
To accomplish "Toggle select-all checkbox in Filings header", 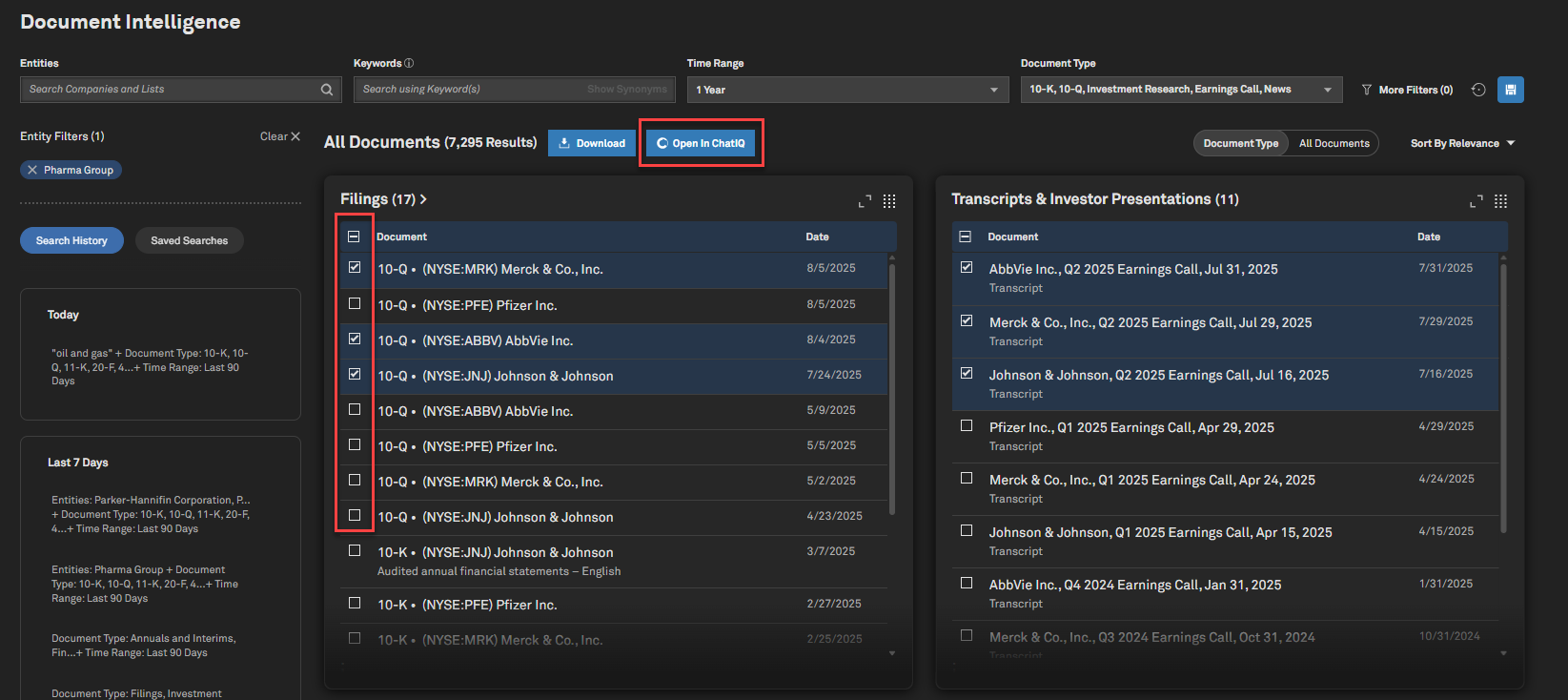I will coord(354,237).
